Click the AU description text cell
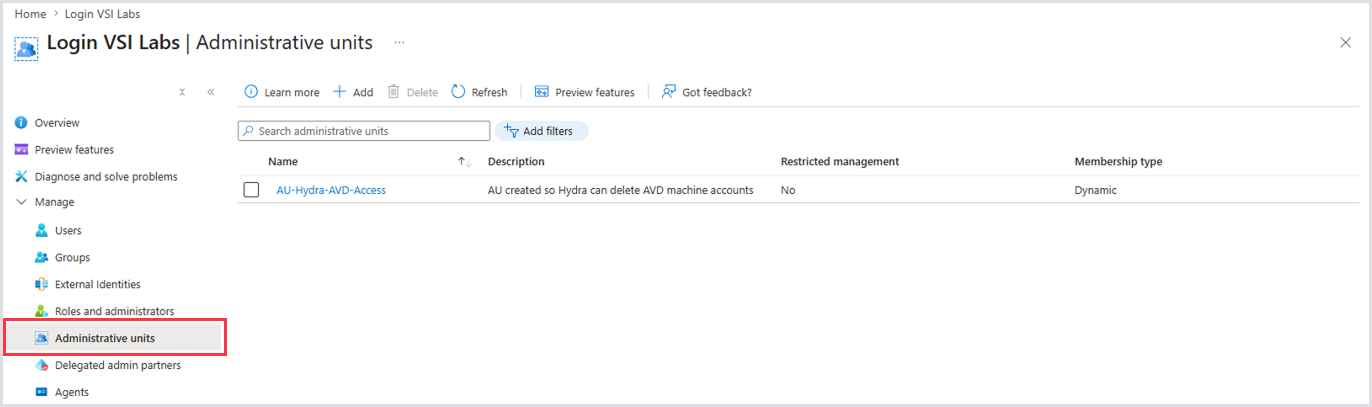Screen dimensions: 1372x407 click(x=620, y=190)
